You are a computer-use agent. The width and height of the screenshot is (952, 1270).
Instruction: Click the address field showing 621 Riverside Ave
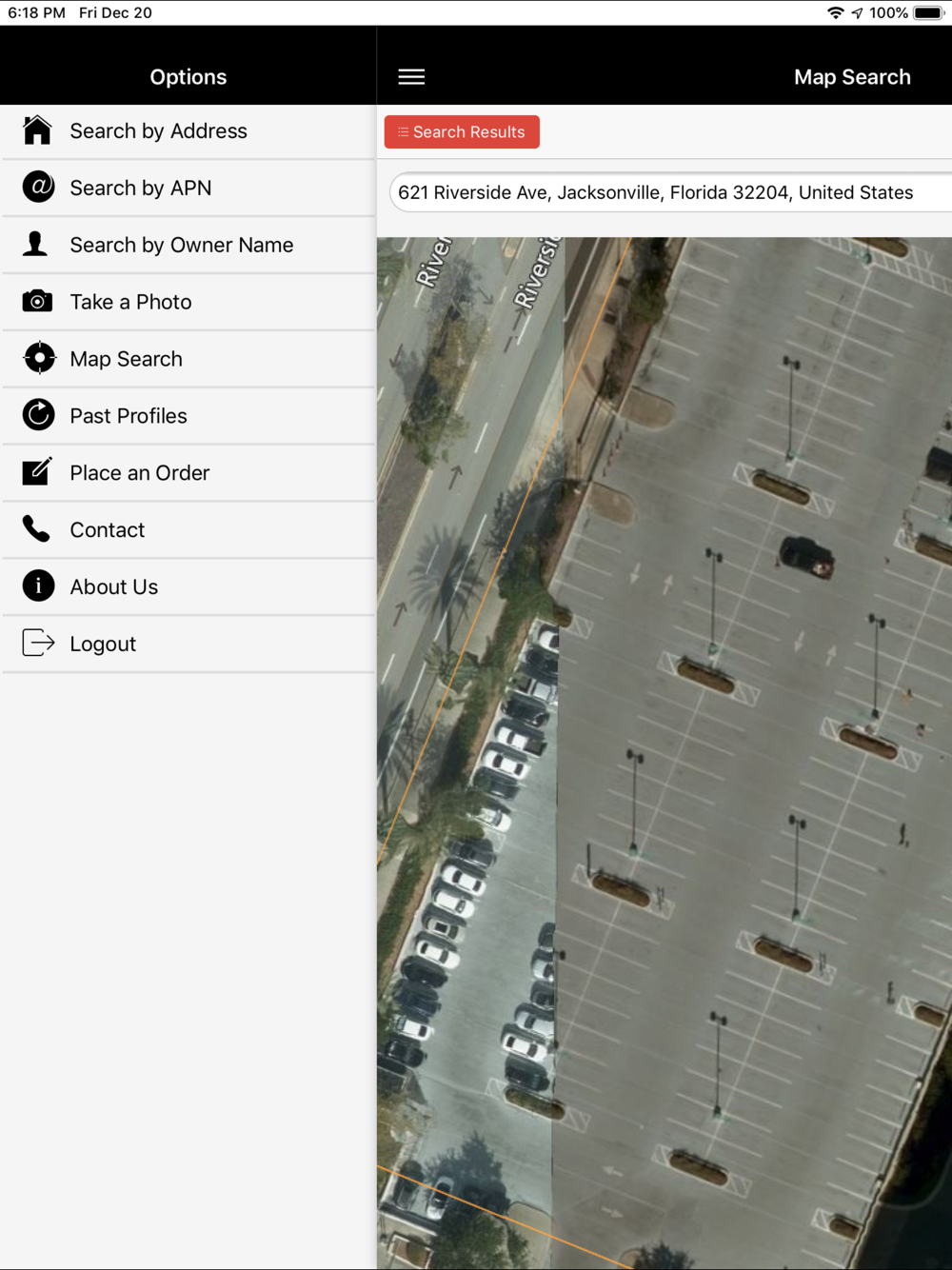click(x=671, y=192)
